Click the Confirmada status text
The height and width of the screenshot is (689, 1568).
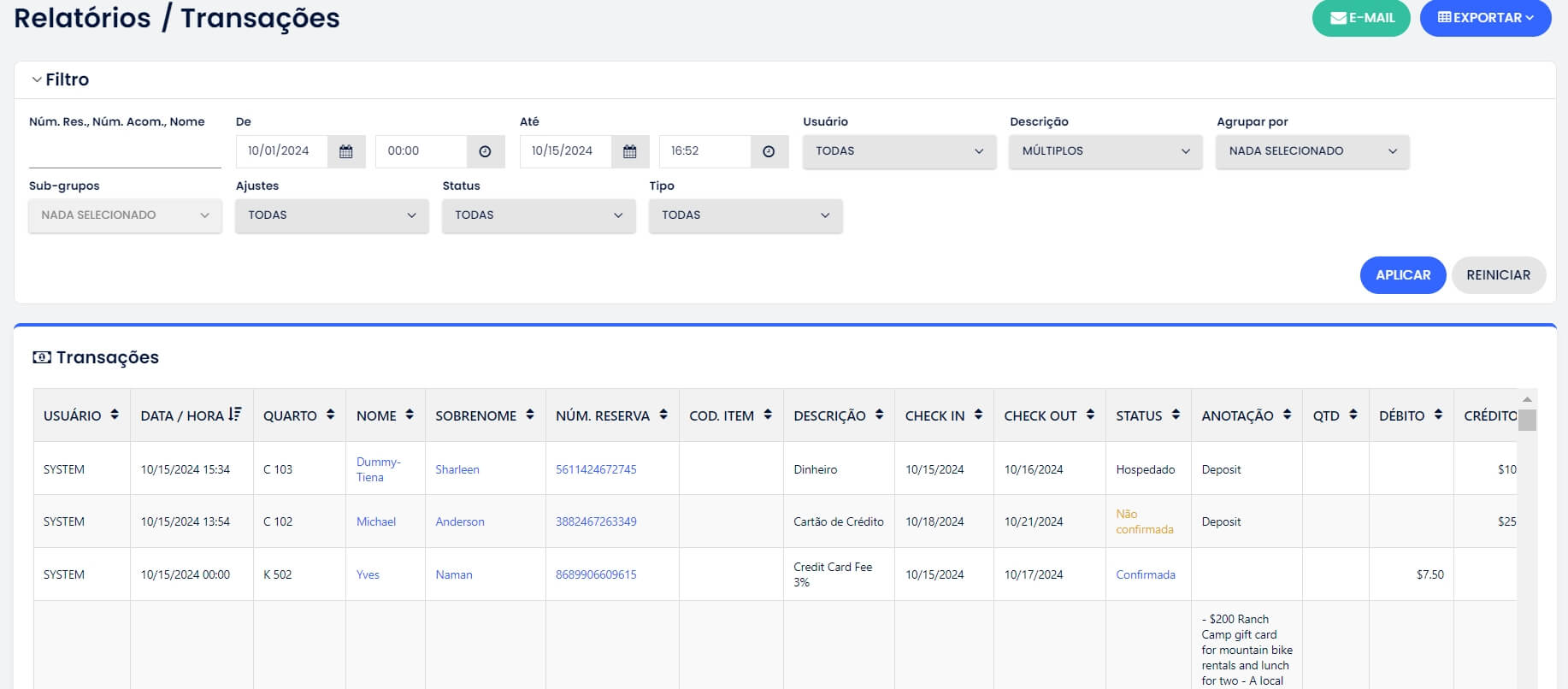click(1146, 574)
